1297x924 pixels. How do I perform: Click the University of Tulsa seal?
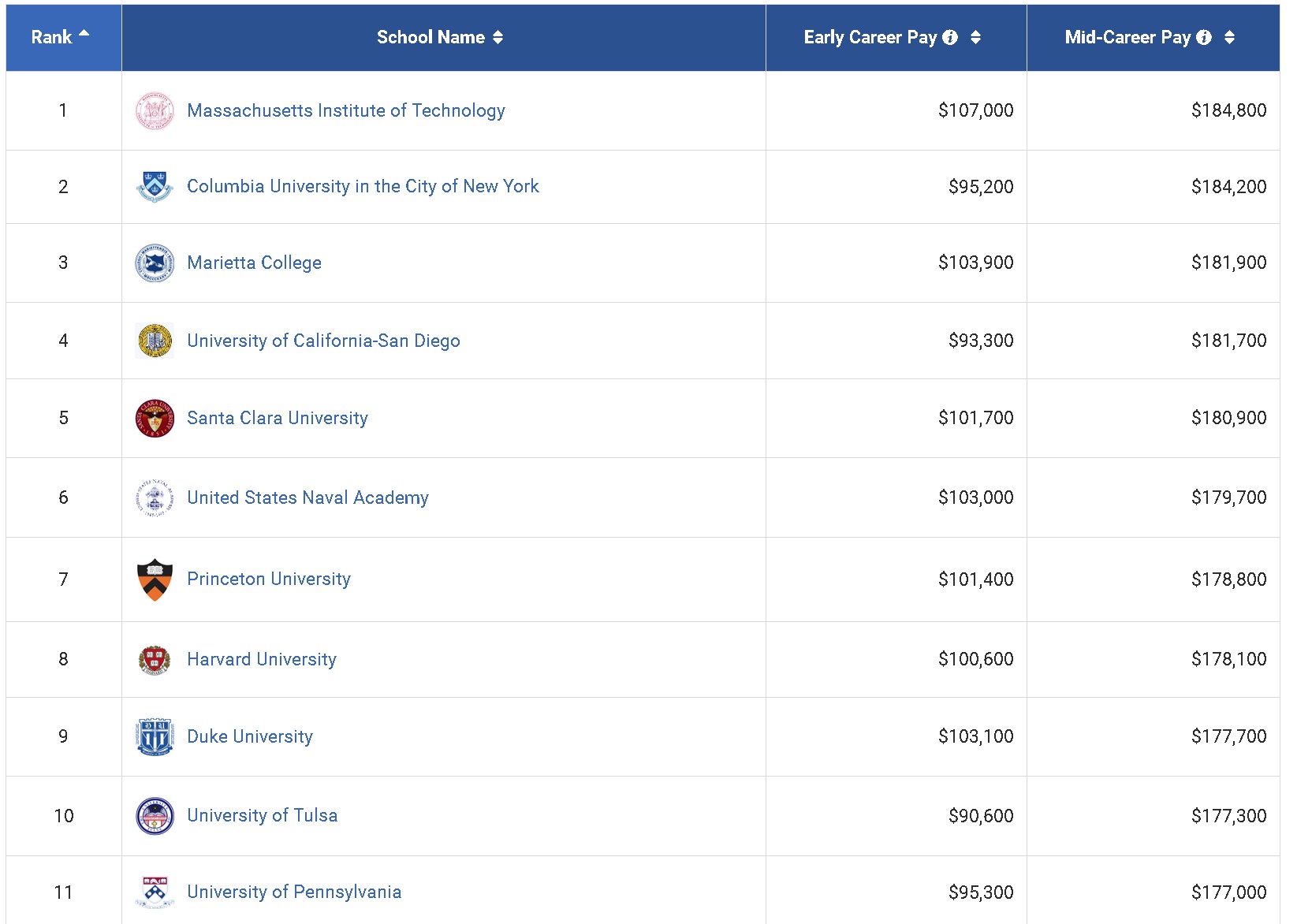tap(155, 816)
